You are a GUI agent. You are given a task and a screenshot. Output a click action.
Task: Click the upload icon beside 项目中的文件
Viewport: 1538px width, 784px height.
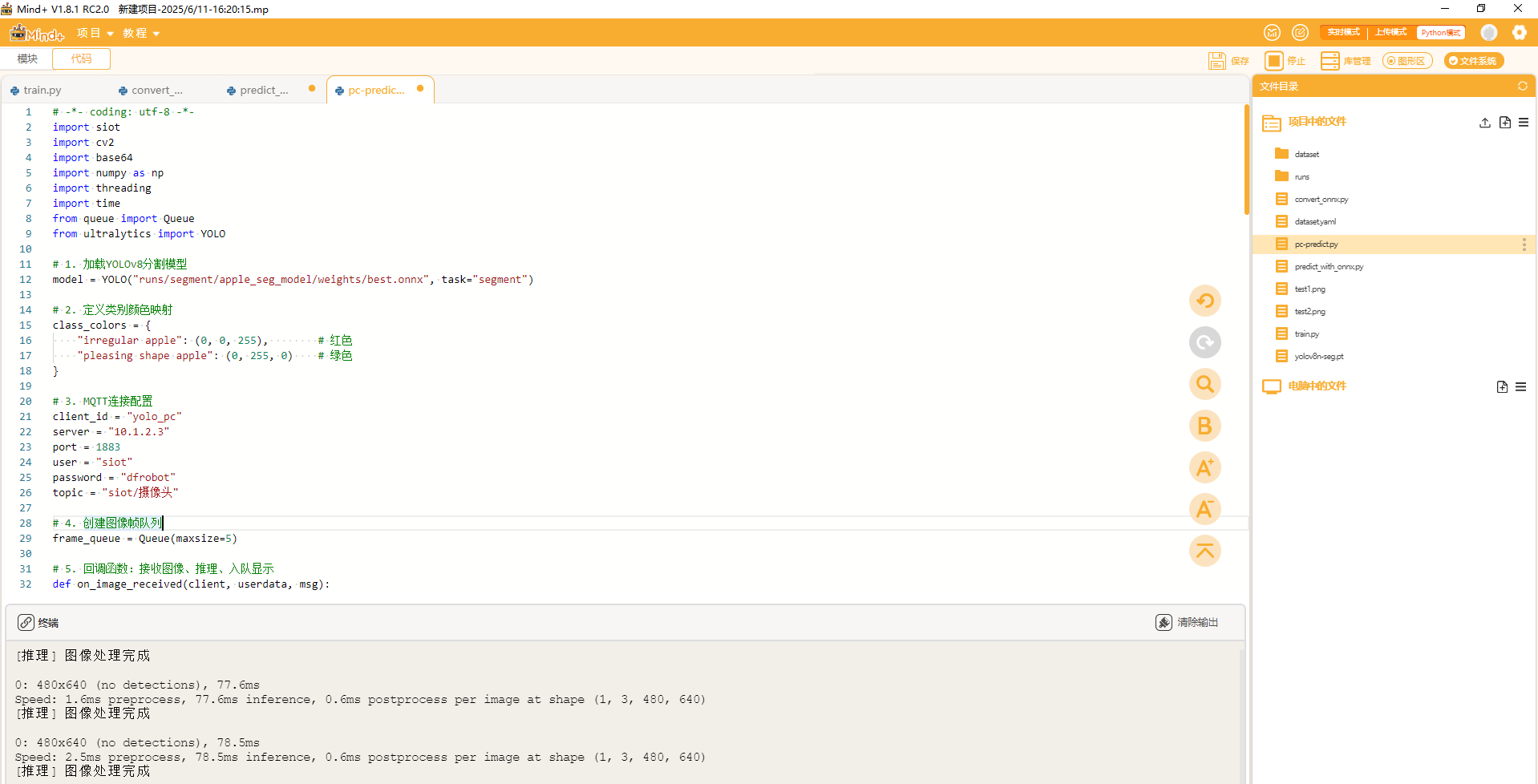(x=1484, y=123)
